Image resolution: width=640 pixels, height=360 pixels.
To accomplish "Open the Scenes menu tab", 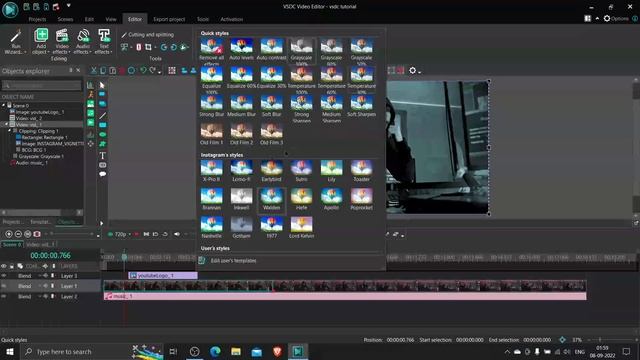I will coord(65,19).
